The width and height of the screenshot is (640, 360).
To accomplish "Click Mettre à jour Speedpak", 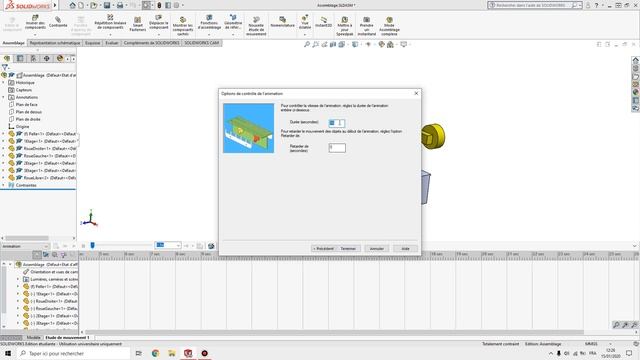I will (345, 26).
